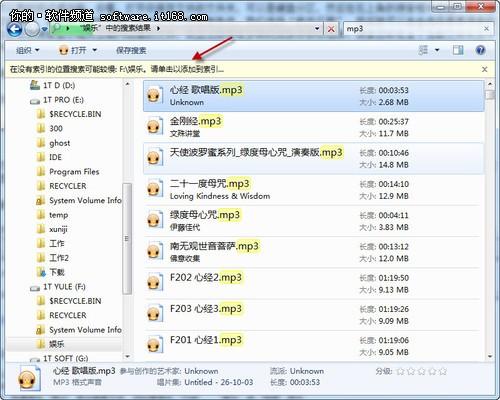This screenshot has width=500, height=400.
Task: Open the recent pages dropdown arrow
Action: 45,29
